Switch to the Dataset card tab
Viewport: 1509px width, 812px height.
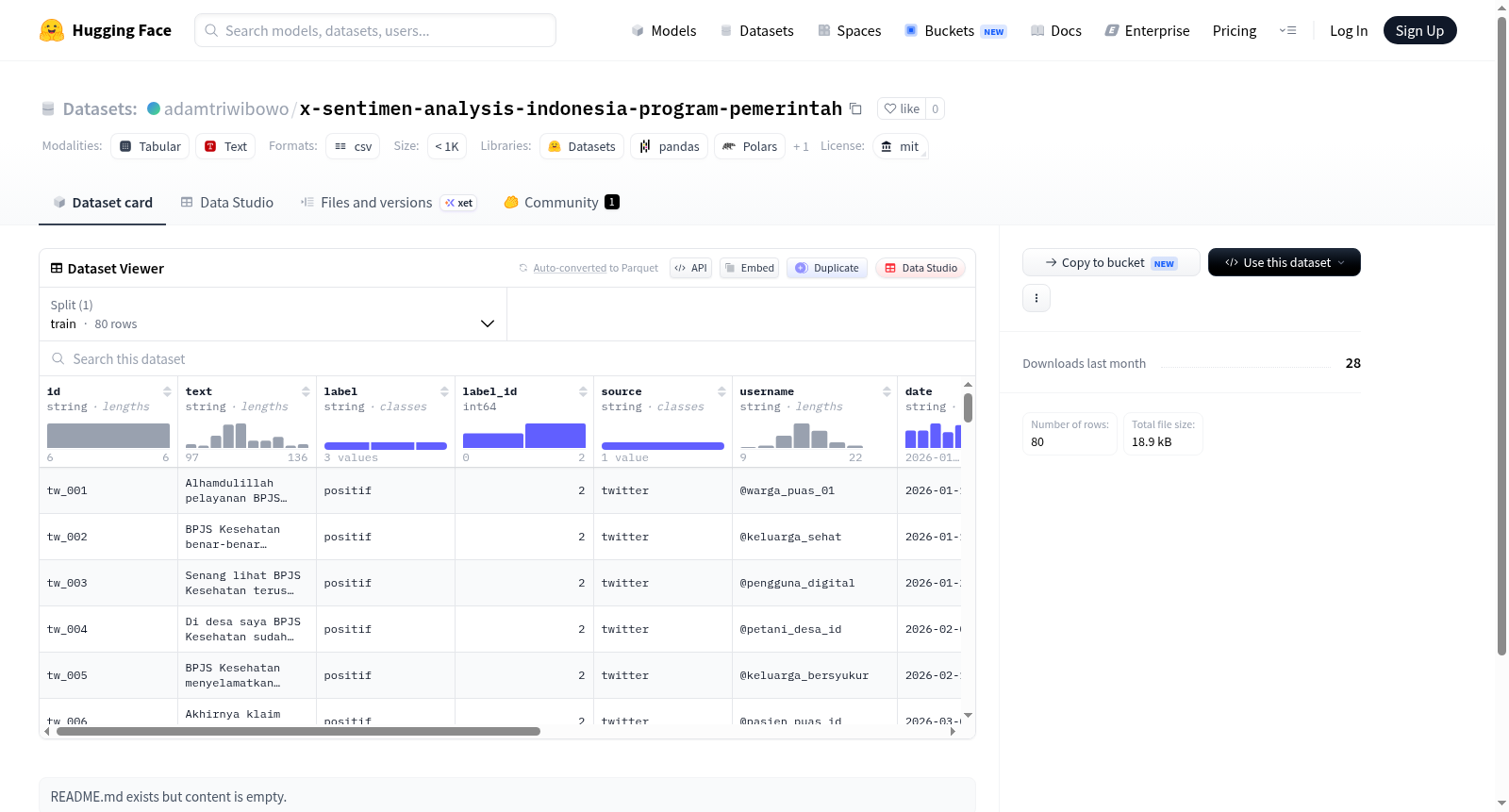(102, 203)
